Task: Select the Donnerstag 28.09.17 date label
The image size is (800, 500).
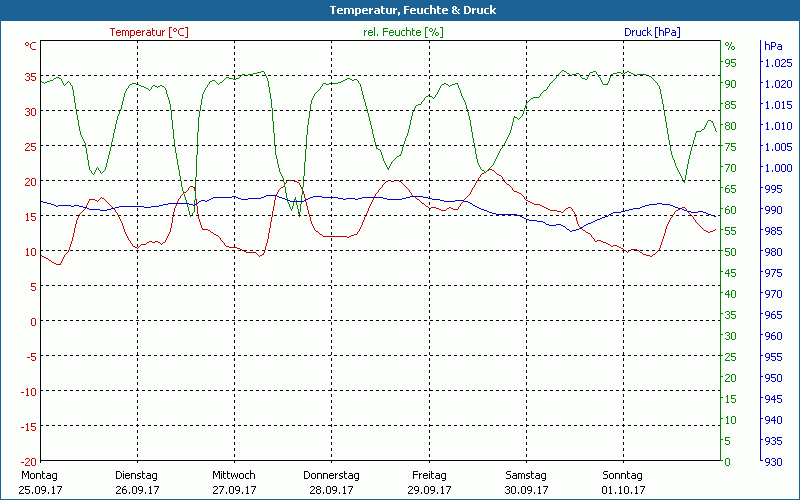Action: click(331, 482)
